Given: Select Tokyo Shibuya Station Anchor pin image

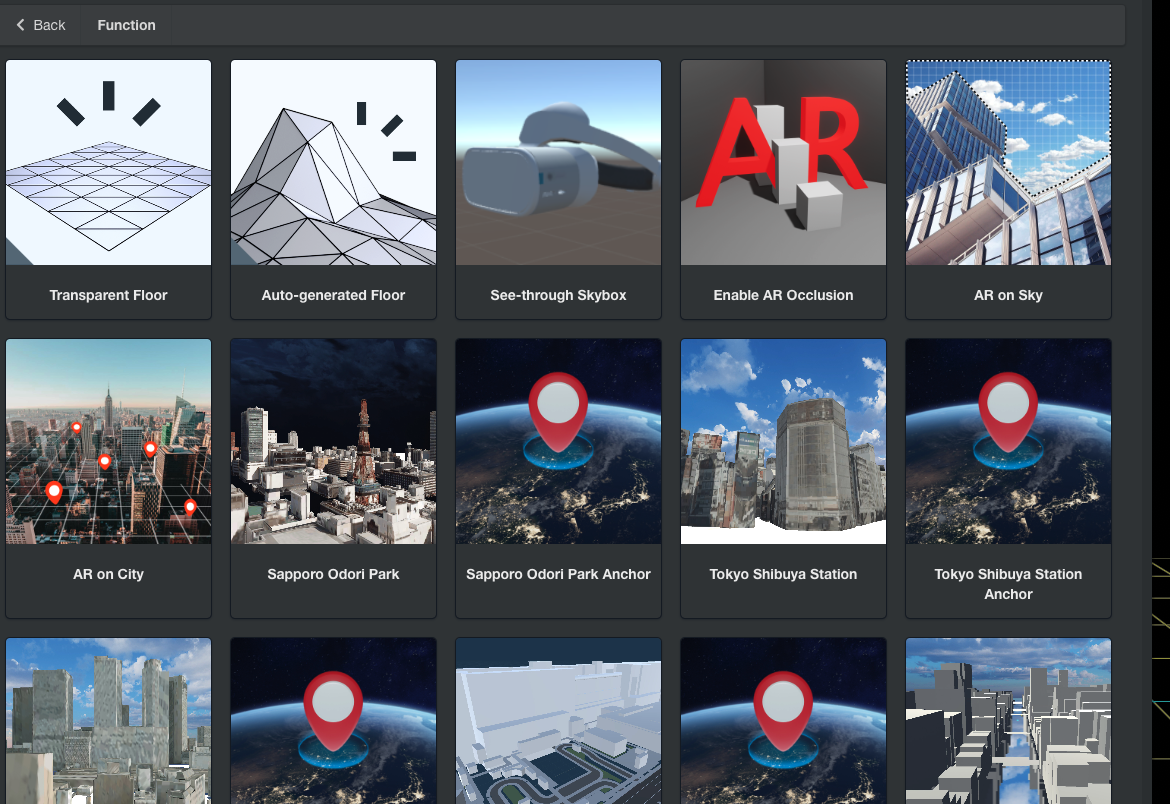Looking at the screenshot, I should pos(1008,442).
